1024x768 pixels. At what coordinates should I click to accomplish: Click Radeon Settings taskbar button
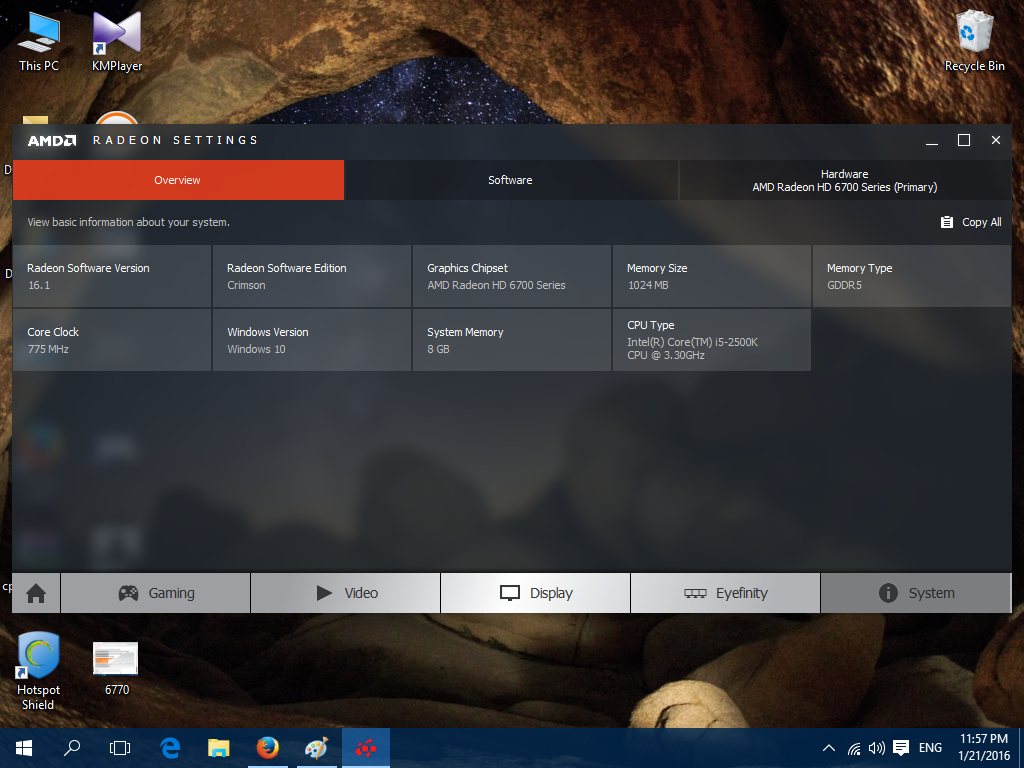coord(366,748)
